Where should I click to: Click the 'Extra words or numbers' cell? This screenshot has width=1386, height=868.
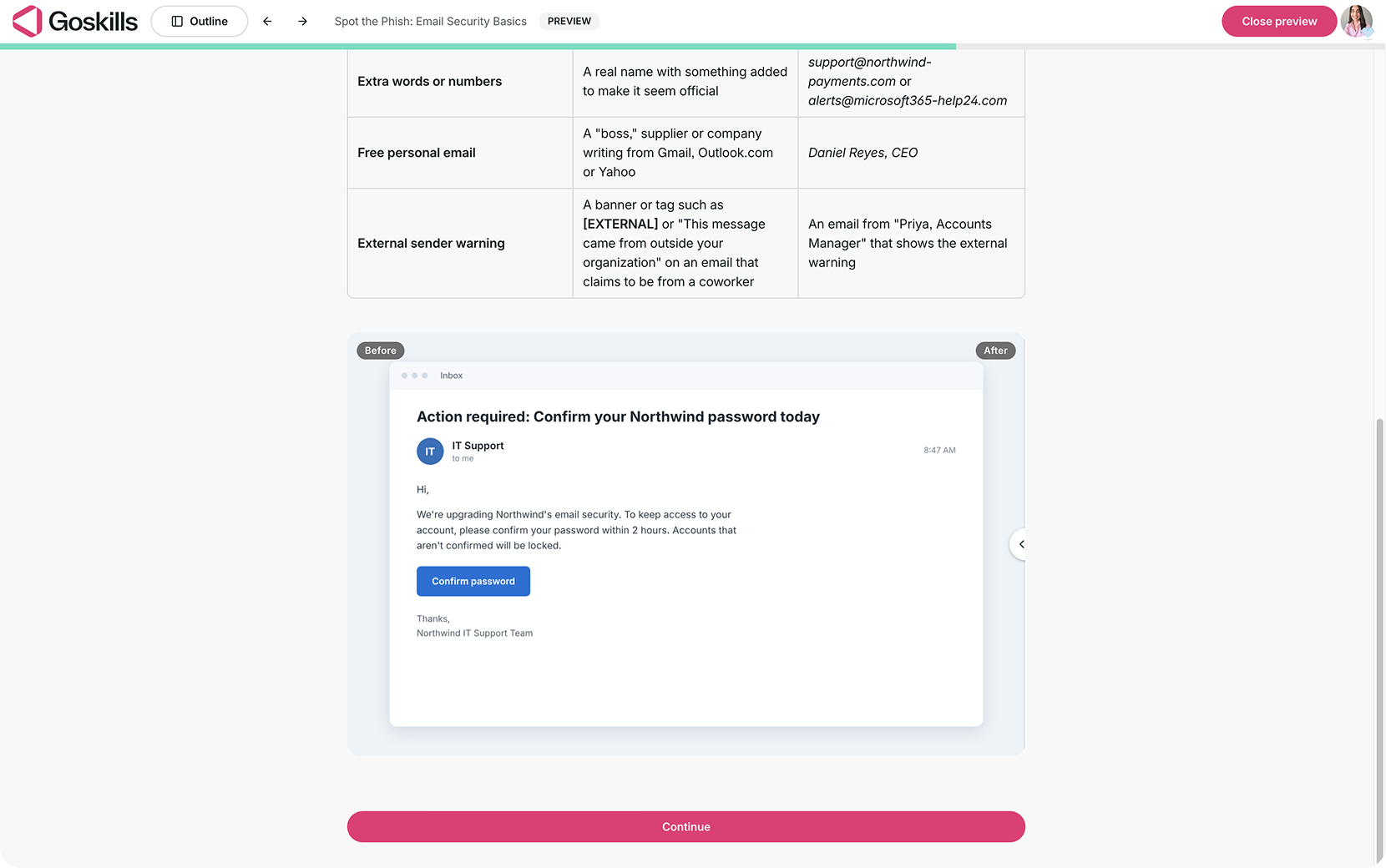click(460, 81)
